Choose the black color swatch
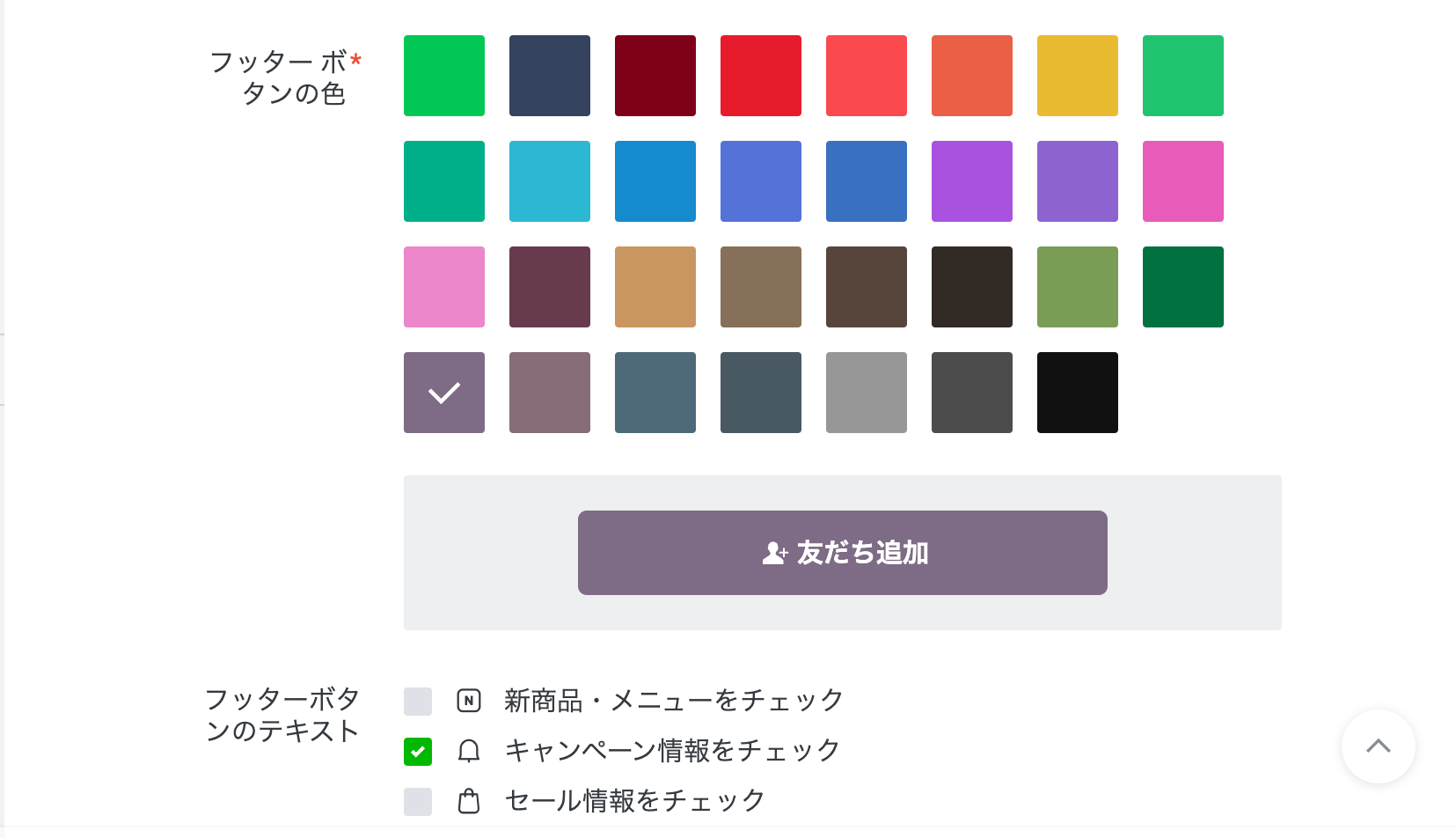 [1078, 393]
